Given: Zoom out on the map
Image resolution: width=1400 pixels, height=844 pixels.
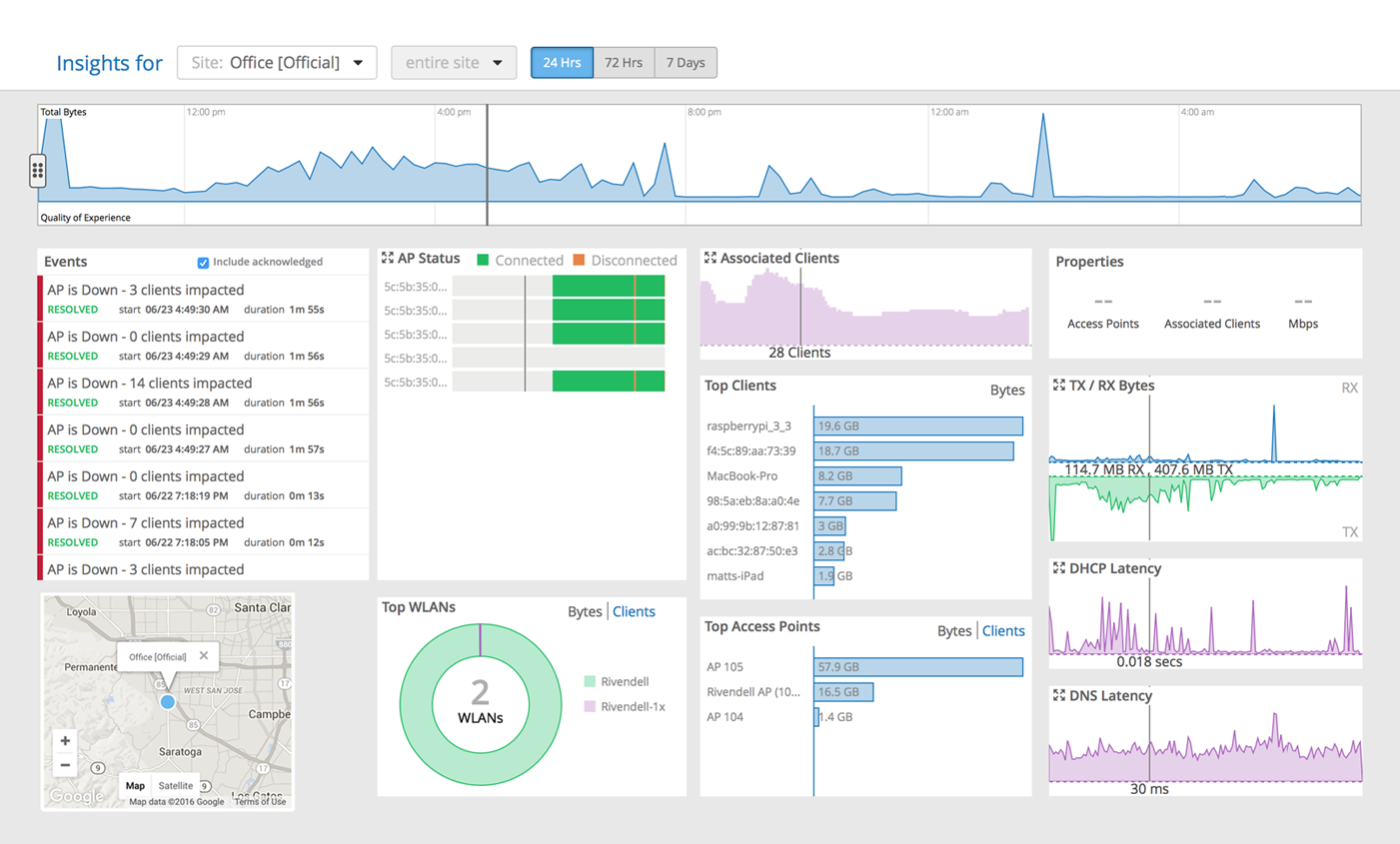Looking at the screenshot, I should (x=65, y=766).
